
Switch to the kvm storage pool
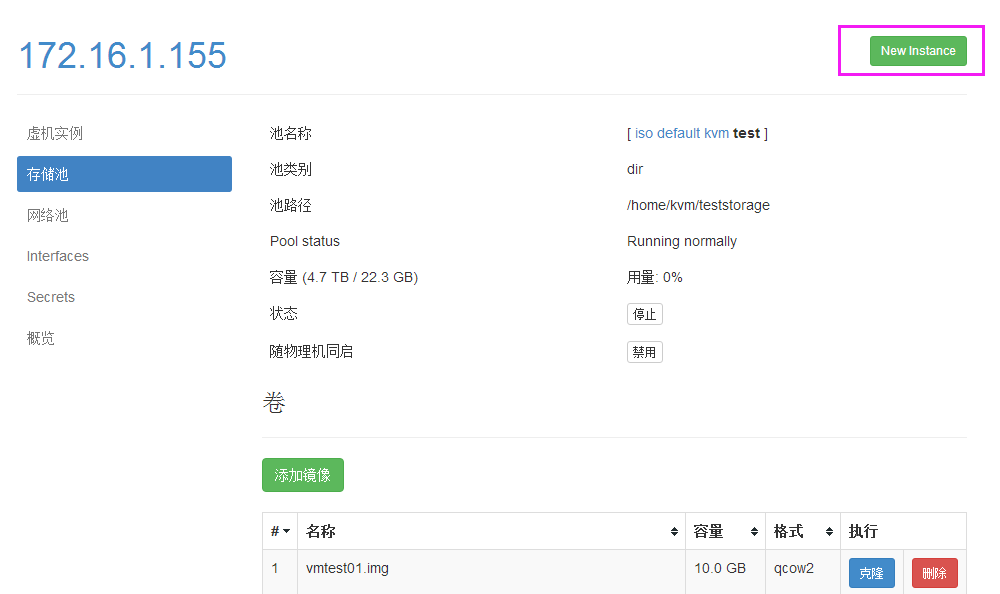pos(716,133)
